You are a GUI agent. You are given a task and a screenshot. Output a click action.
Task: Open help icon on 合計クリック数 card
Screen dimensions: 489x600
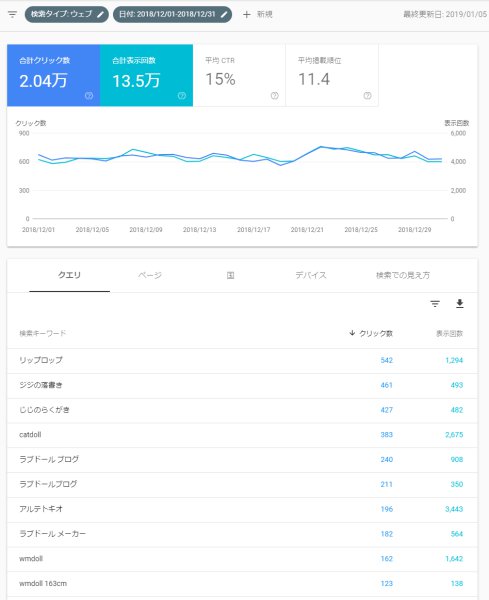pyautogui.click(x=89, y=96)
